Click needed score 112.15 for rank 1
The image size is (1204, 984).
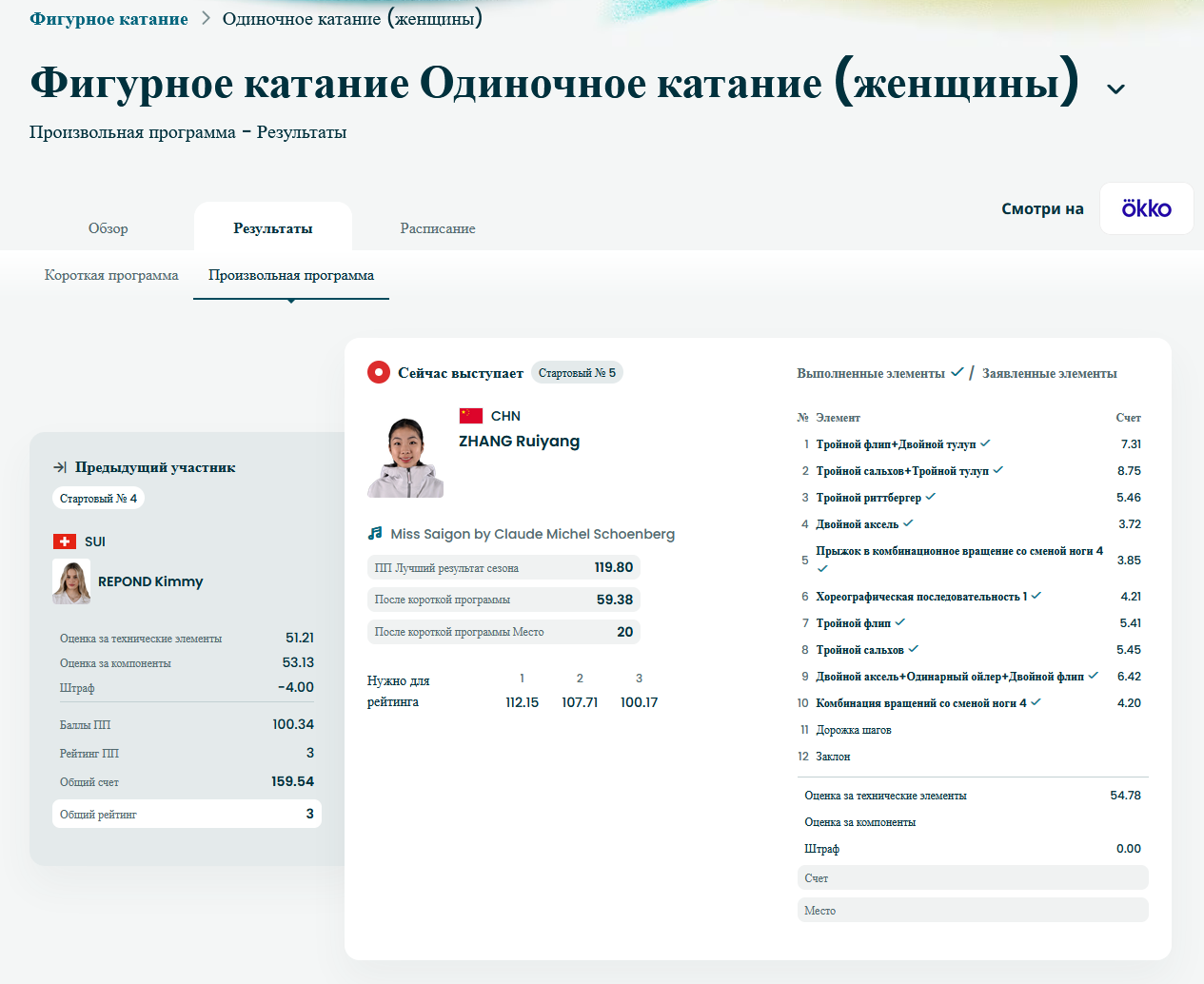[x=522, y=702]
